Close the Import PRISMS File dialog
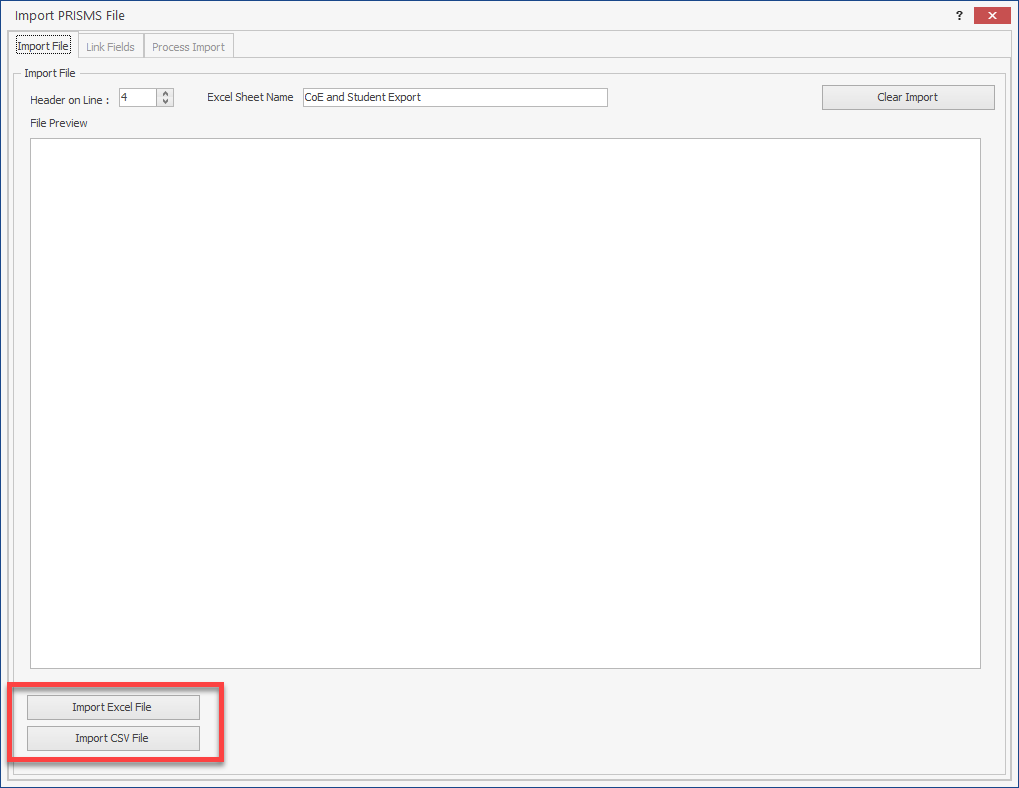Screen dimensions: 1019x788 [991, 16]
